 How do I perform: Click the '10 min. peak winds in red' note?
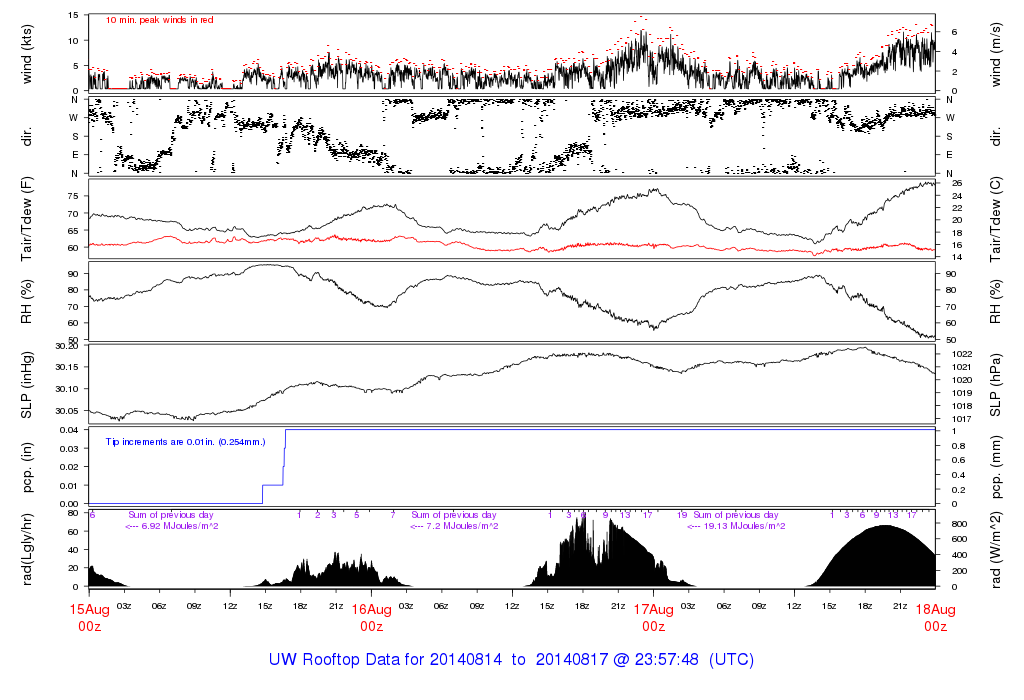[159, 20]
